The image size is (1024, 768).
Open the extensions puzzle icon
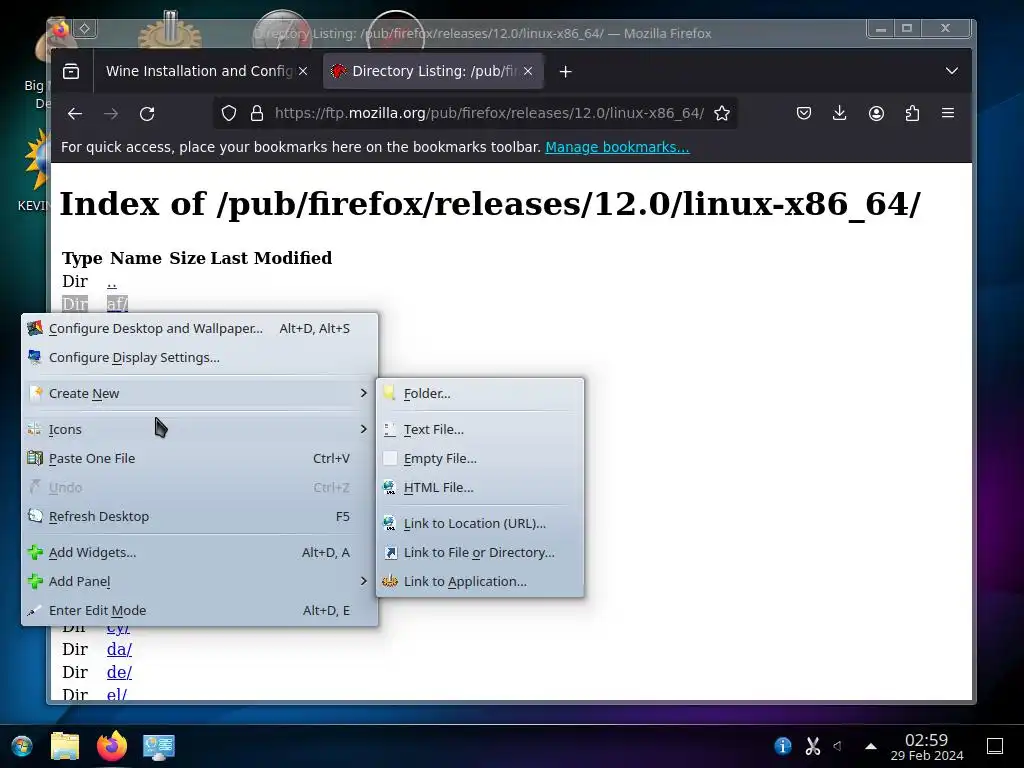[x=912, y=114]
